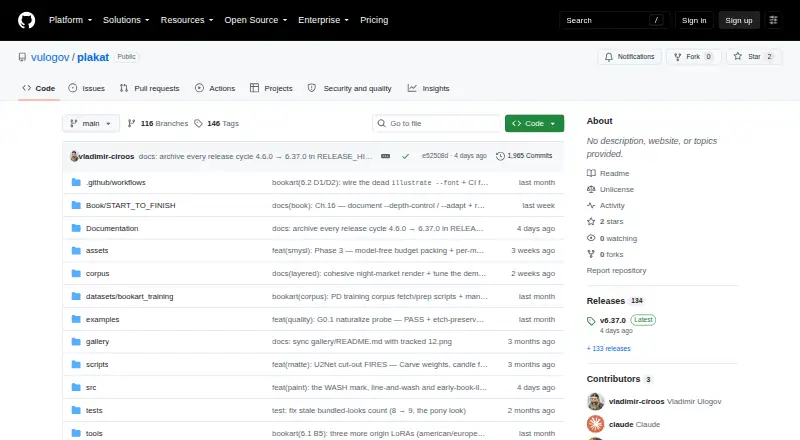This screenshot has width=800, height=440.
Task: Click the Sign up button
Action: click(x=739, y=20)
